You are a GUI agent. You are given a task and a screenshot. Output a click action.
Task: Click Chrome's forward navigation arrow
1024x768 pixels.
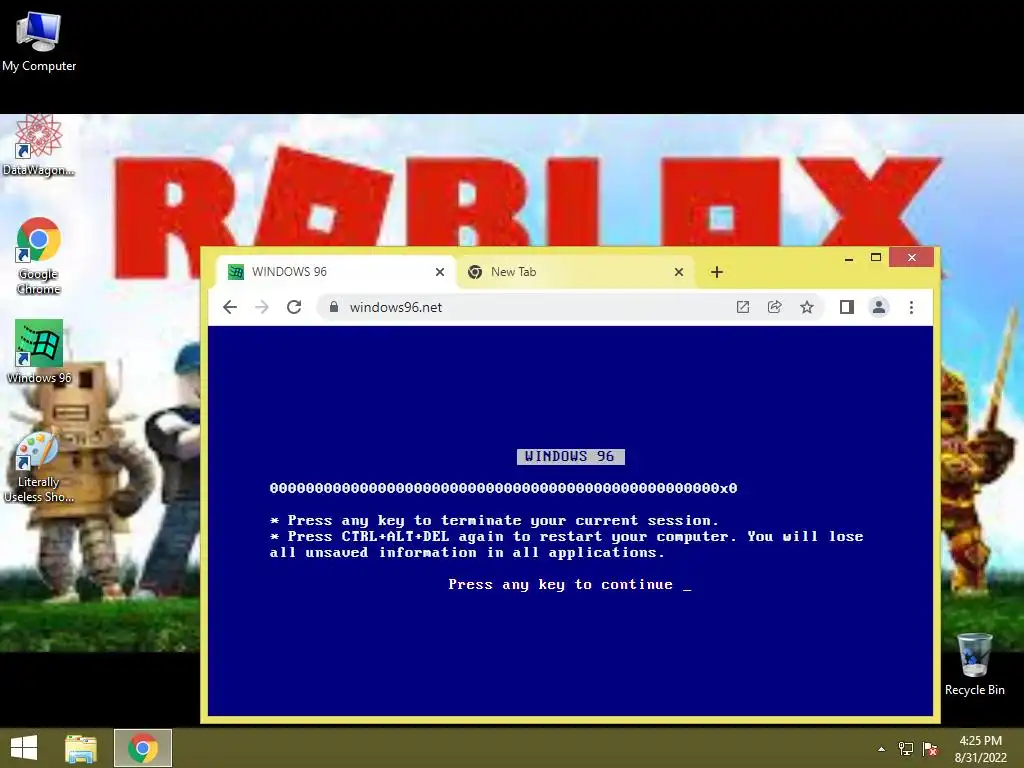click(262, 307)
